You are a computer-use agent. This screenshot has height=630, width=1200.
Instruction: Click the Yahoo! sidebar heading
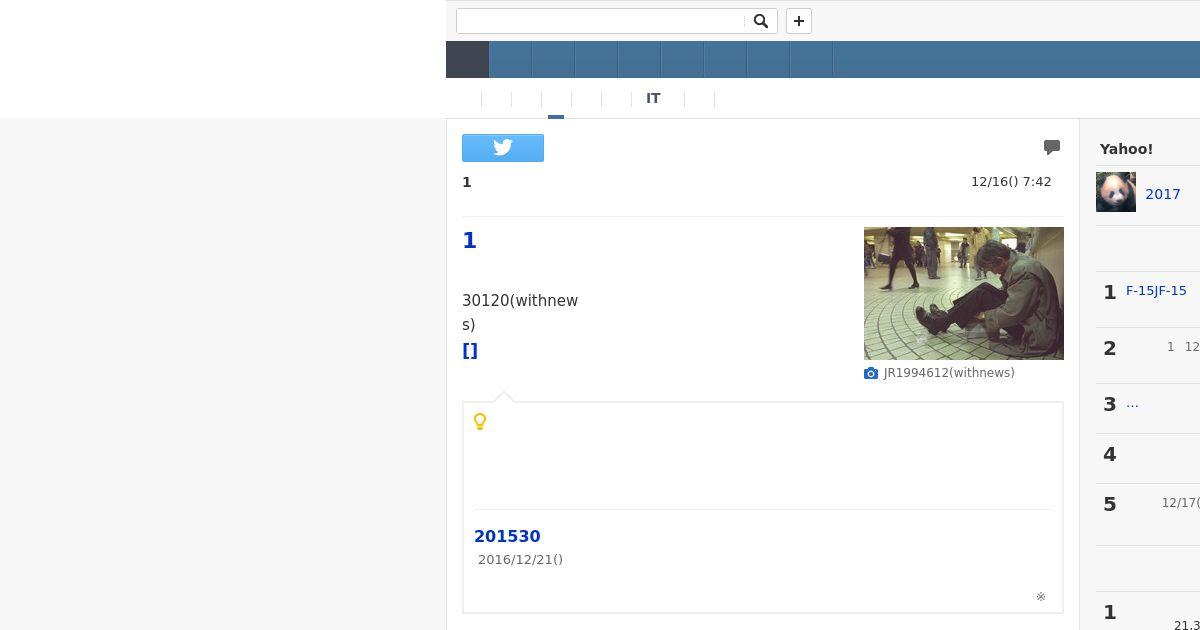1126,149
